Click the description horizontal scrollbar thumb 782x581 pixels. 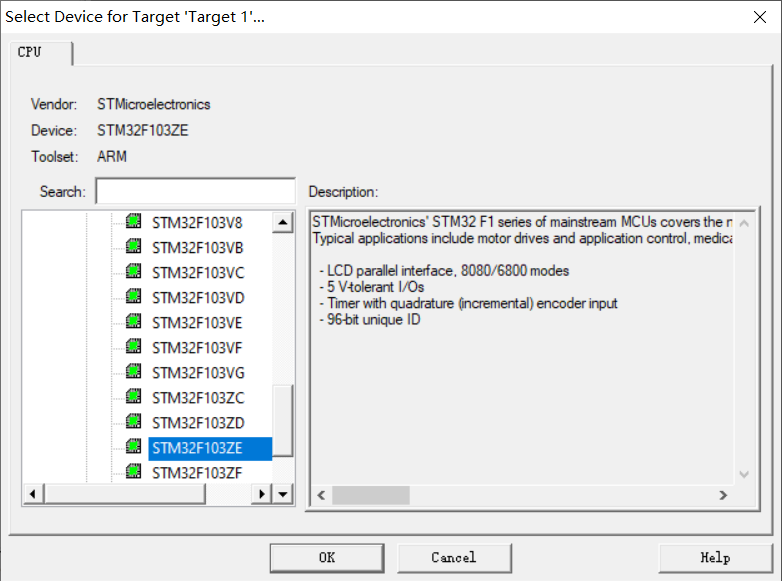[371, 495]
